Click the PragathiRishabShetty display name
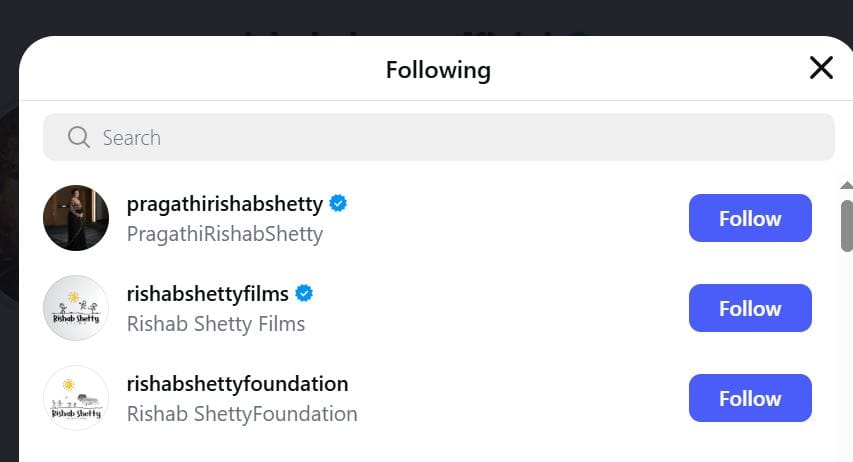The width and height of the screenshot is (853, 462). click(x=225, y=234)
